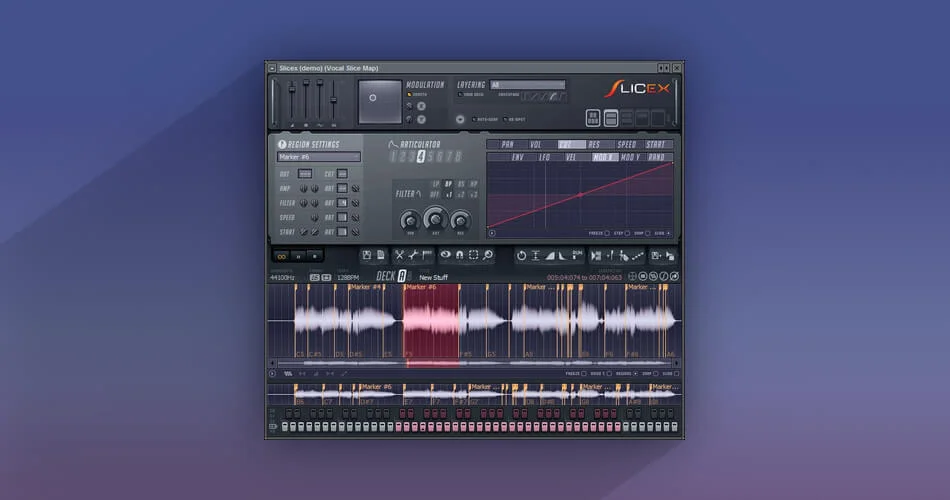
Task: Click the eye view icon in toolbar
Action: point(445,255)
